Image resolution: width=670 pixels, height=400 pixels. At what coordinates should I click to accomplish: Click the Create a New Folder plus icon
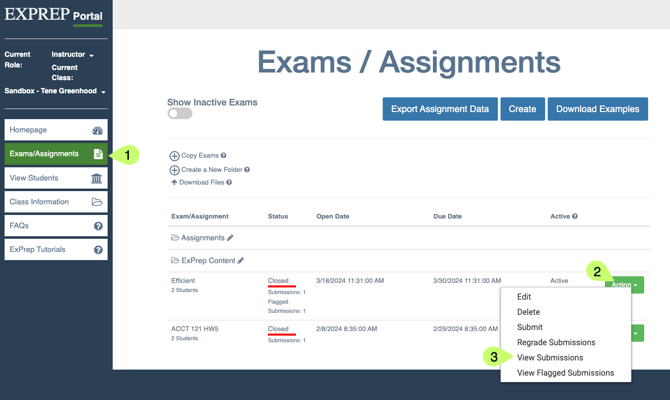174,170
